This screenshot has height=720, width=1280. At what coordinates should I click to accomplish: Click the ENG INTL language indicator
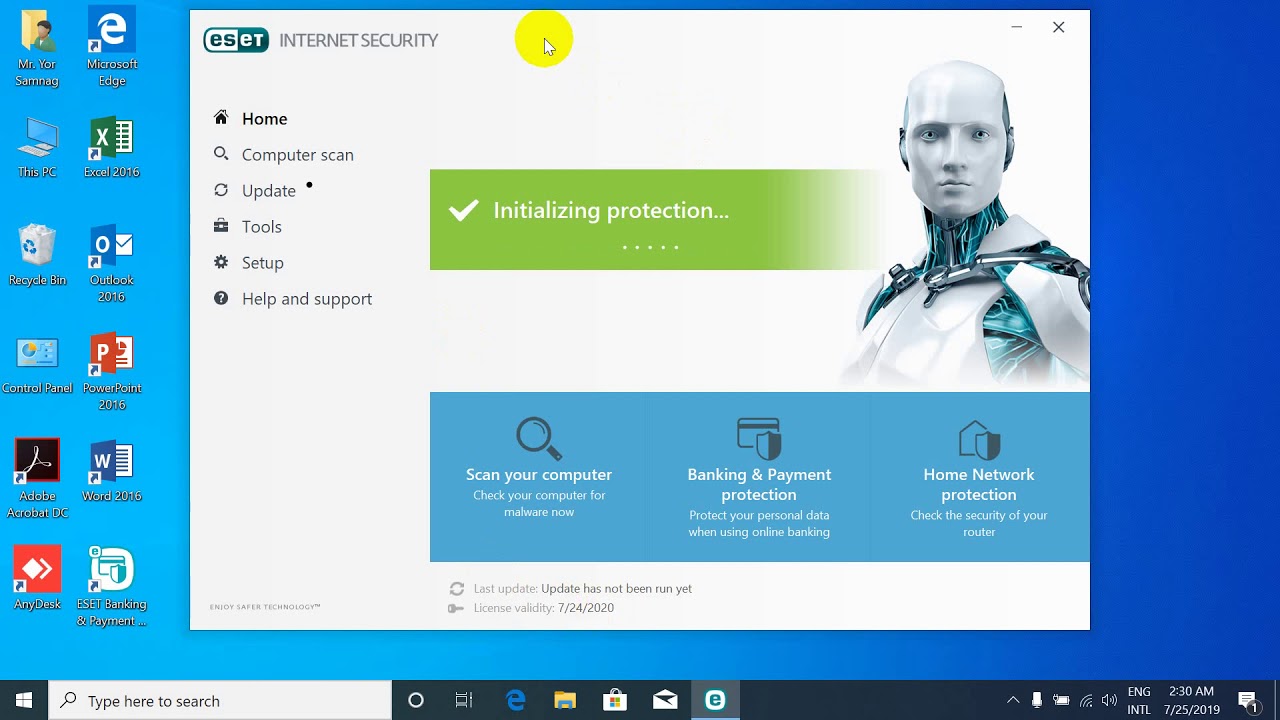(x=1139, y=700)
